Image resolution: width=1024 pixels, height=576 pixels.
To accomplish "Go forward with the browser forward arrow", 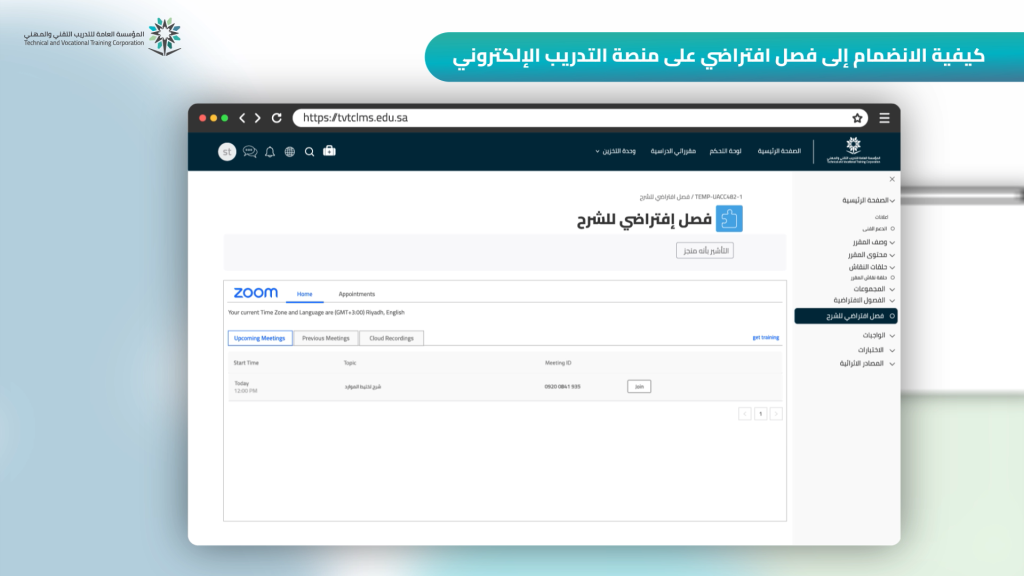I will (x=258, y=118).
